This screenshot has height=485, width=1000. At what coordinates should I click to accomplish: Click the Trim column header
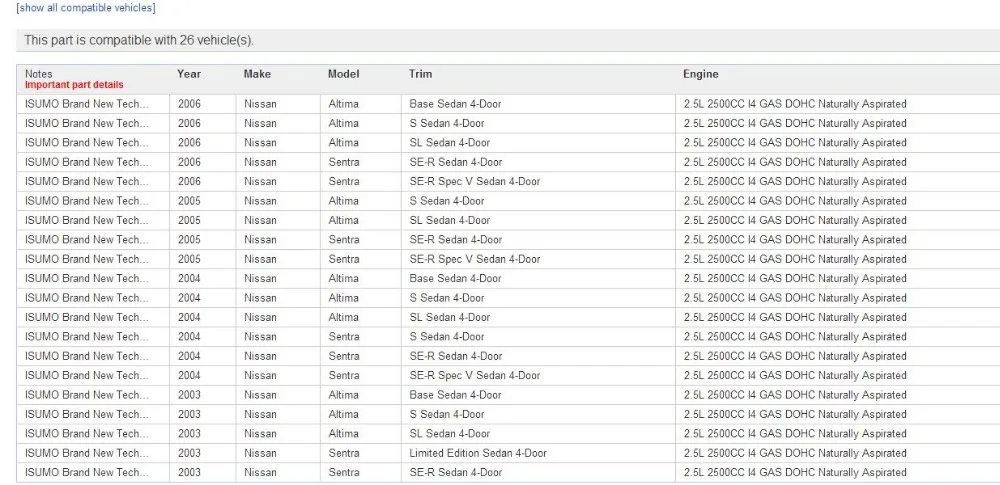(420, 74)
